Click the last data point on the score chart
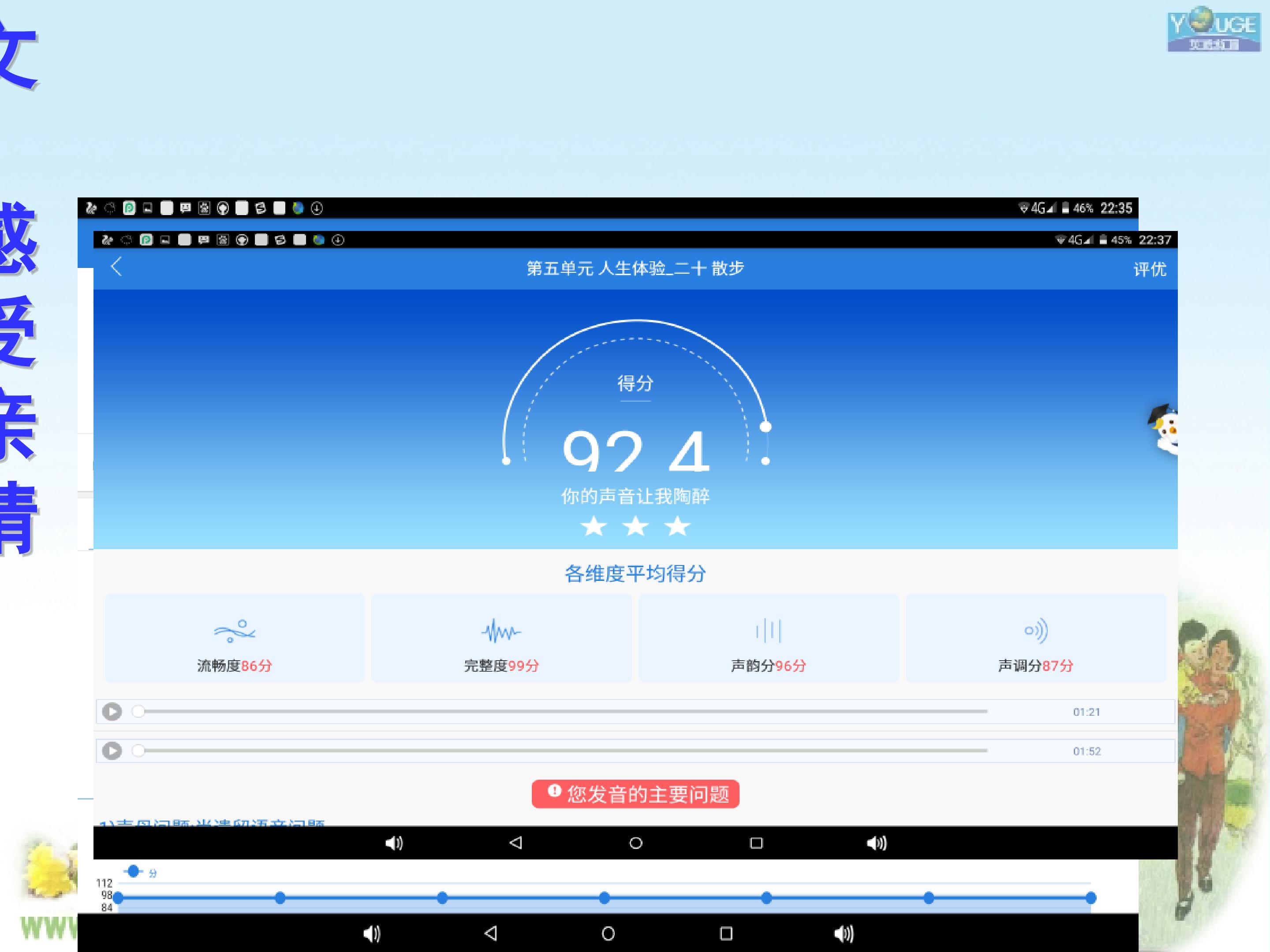The width and height of the screenshot is (1270, 952). [x=1091, y=897]
